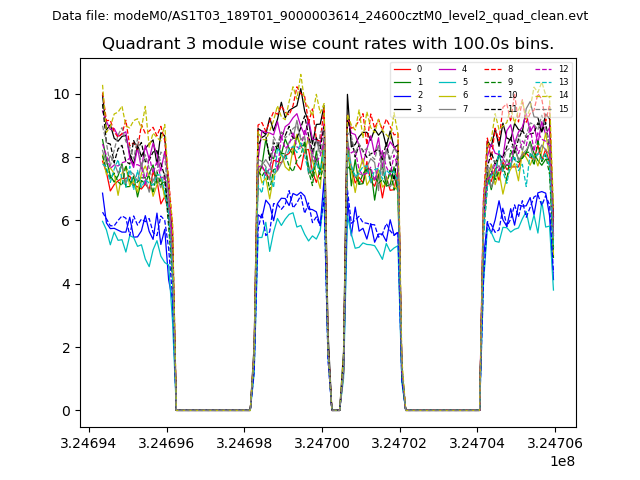Click legend label 13 next to cyan dashed line
The width and height of the screenshot is (640, 480).
tap(563, 82)
